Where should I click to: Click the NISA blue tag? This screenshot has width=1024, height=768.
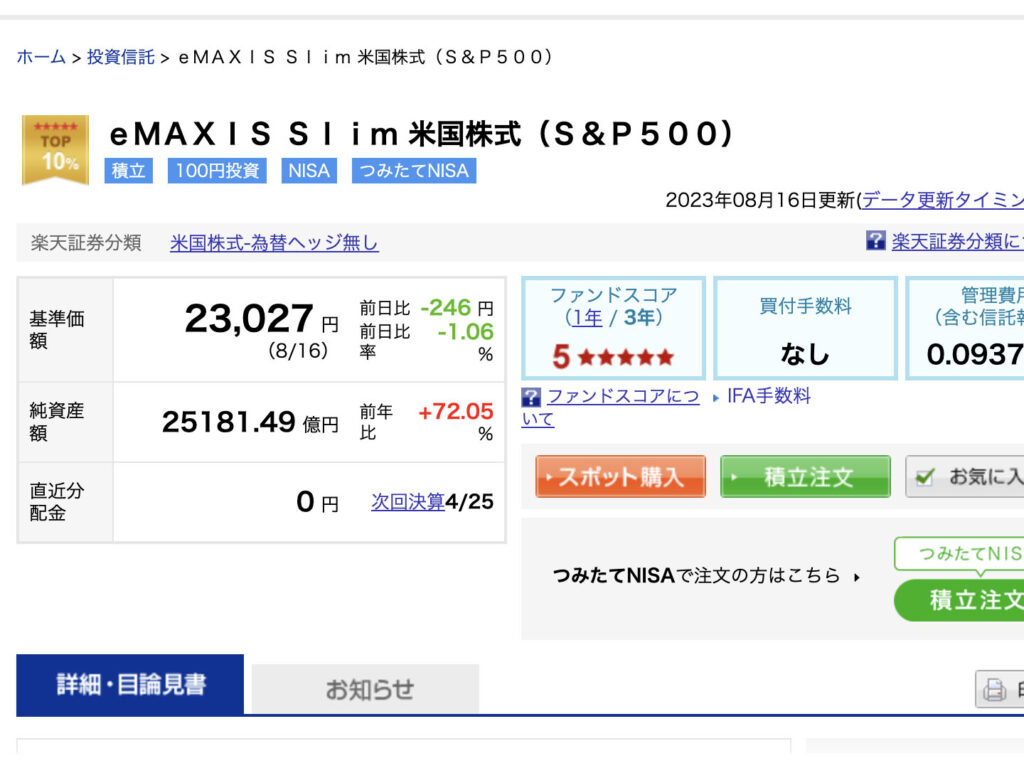[x=308, y=171]
